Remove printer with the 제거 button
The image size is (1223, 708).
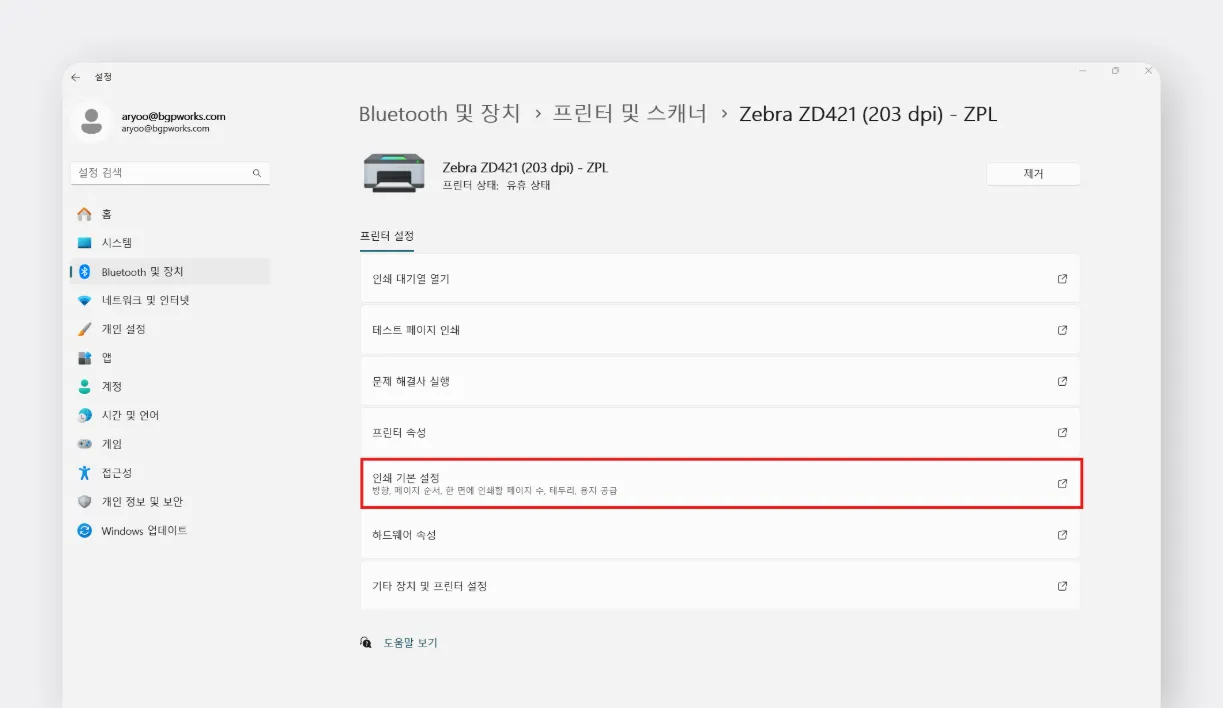pos(1033,174)
